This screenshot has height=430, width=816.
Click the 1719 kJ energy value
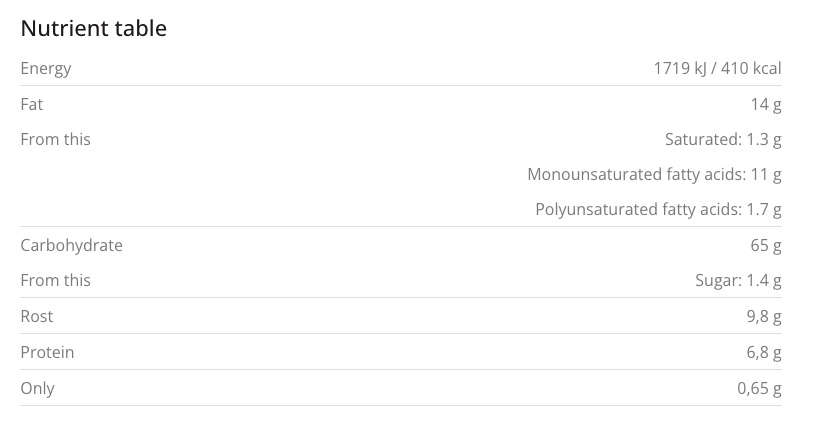pos(680,68)
